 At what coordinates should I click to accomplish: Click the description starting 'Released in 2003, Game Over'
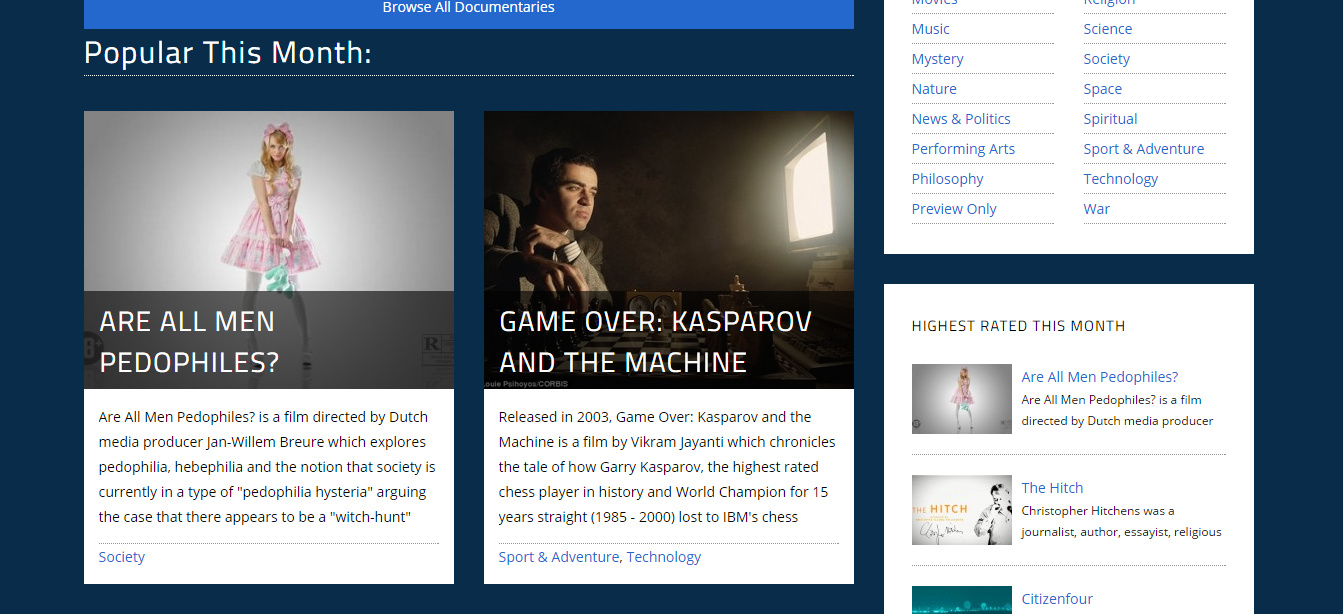[668, 467]
